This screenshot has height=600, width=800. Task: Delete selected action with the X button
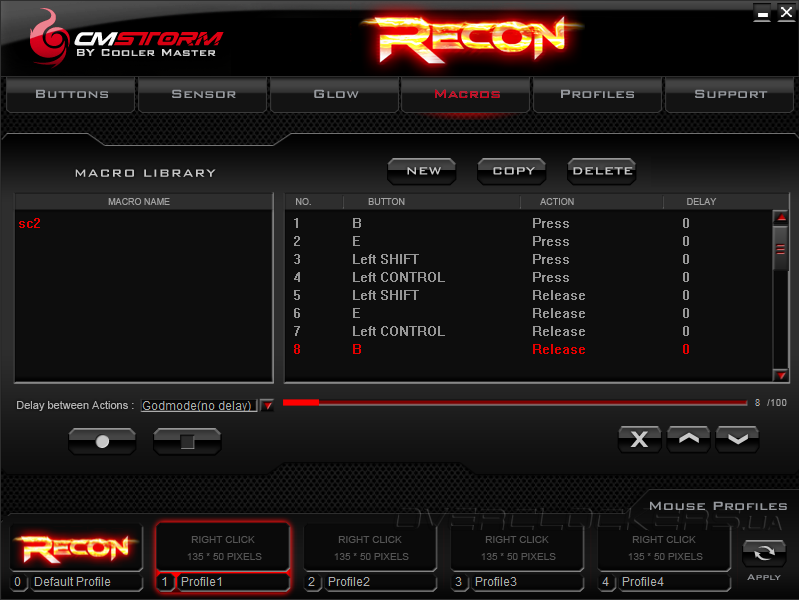(x=639, y=439)
